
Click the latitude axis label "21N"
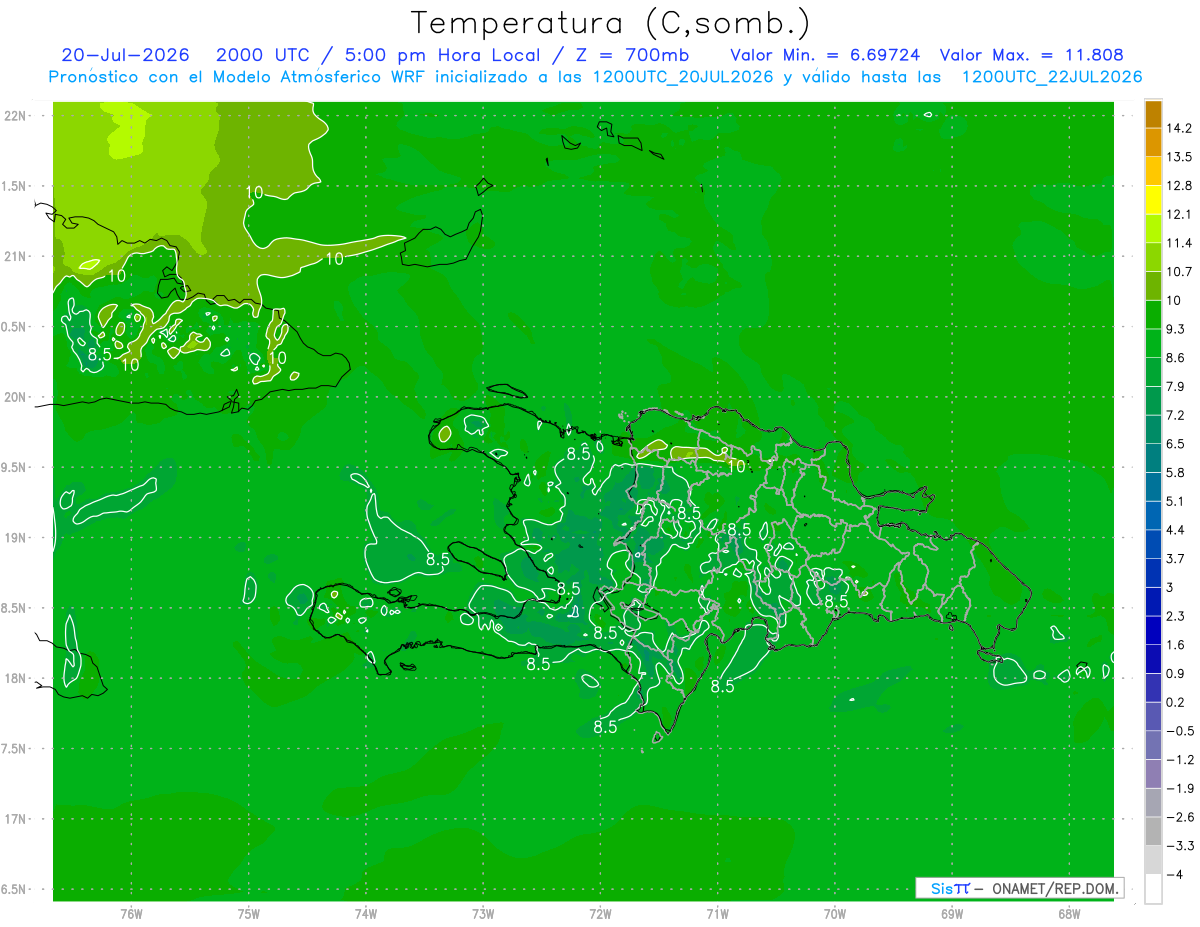pyautogui.click(x=14, y=256)
